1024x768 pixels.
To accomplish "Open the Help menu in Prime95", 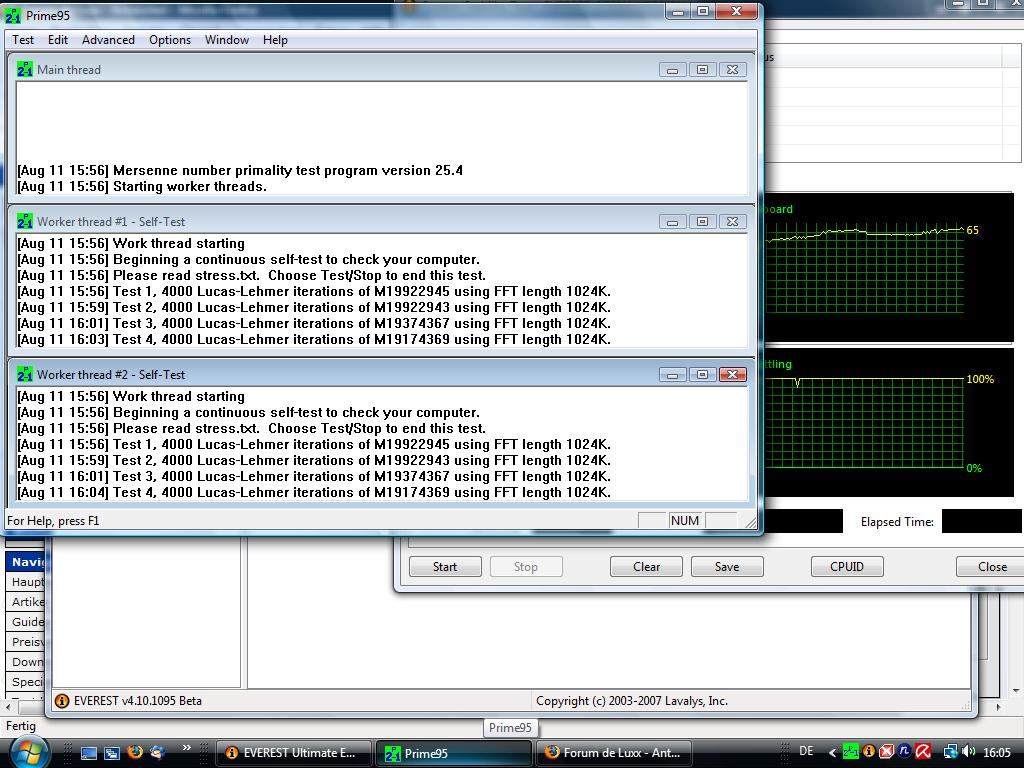I will coord(275,40).
